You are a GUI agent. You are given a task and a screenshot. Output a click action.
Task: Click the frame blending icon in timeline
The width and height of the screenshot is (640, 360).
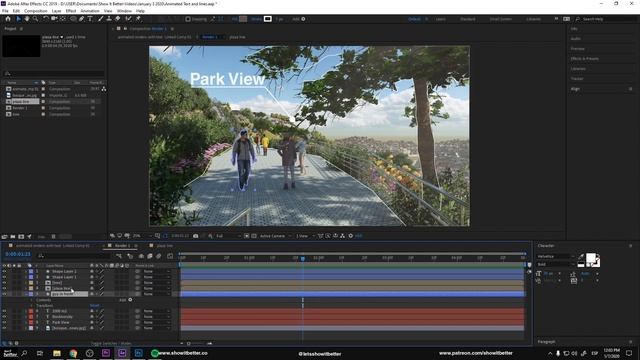pyautogui.click(x=150, y=256)
